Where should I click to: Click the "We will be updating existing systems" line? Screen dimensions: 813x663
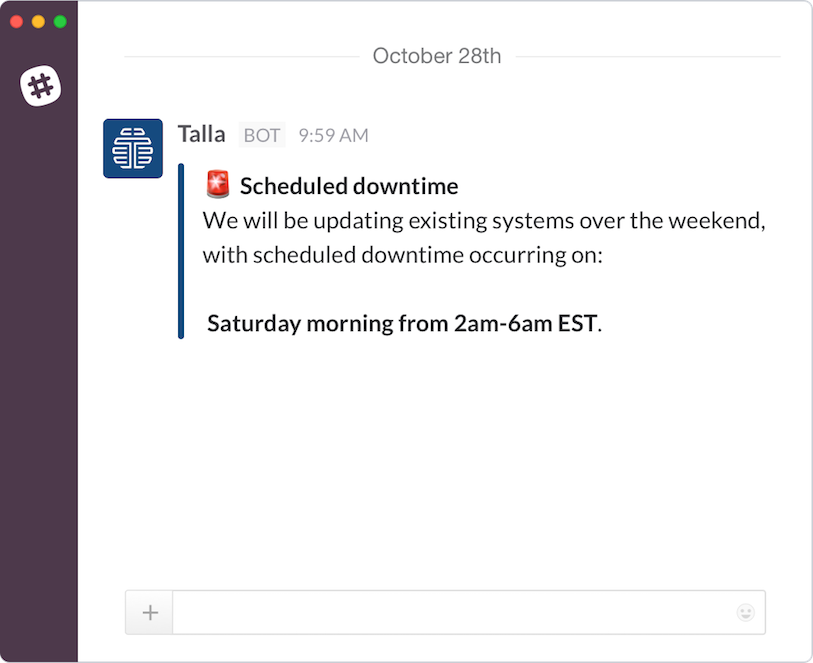pos(484,220)
